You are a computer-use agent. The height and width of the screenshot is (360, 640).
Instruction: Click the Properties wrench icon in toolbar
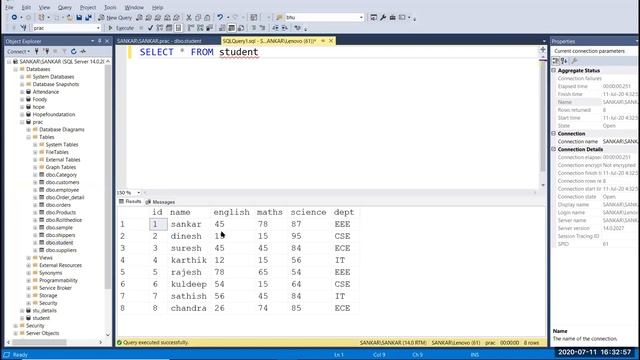tap(383, 18)
